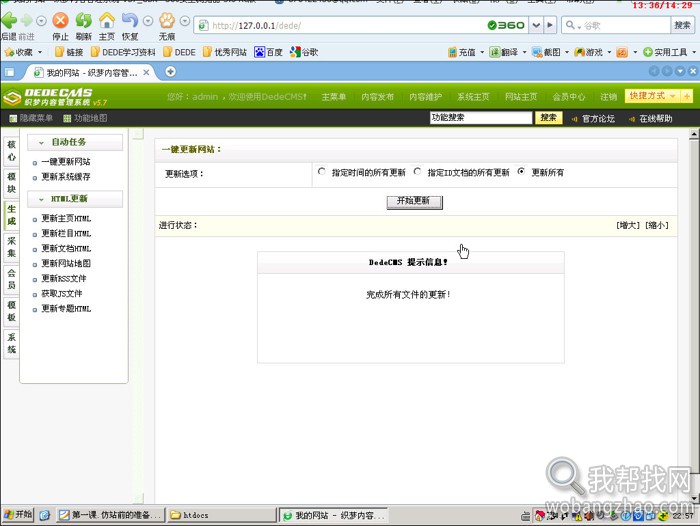Click the blue Restore undo icon
700x526 pixels.
(130, 20)
